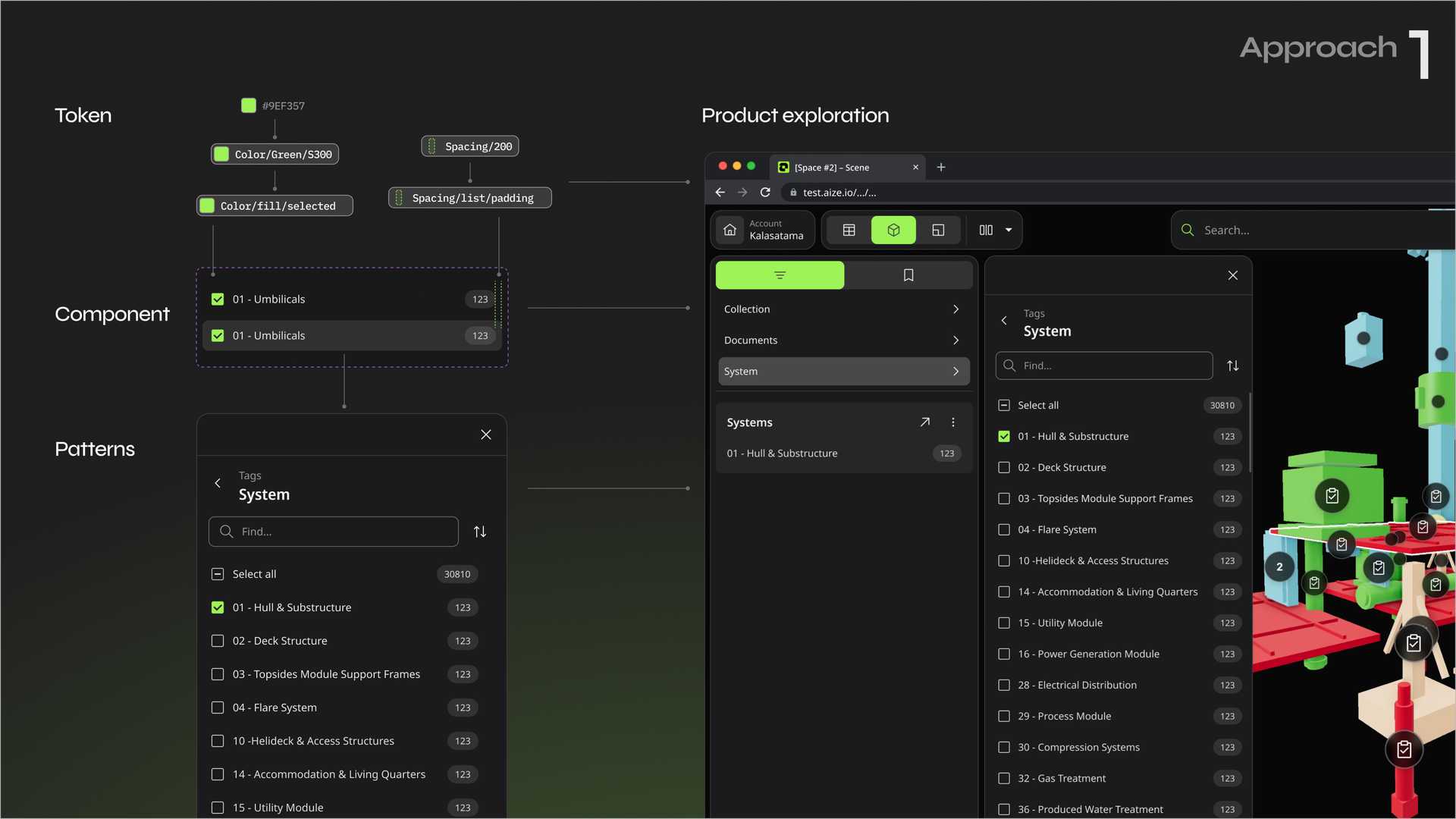Select the green filter tab

coord(780,275)
